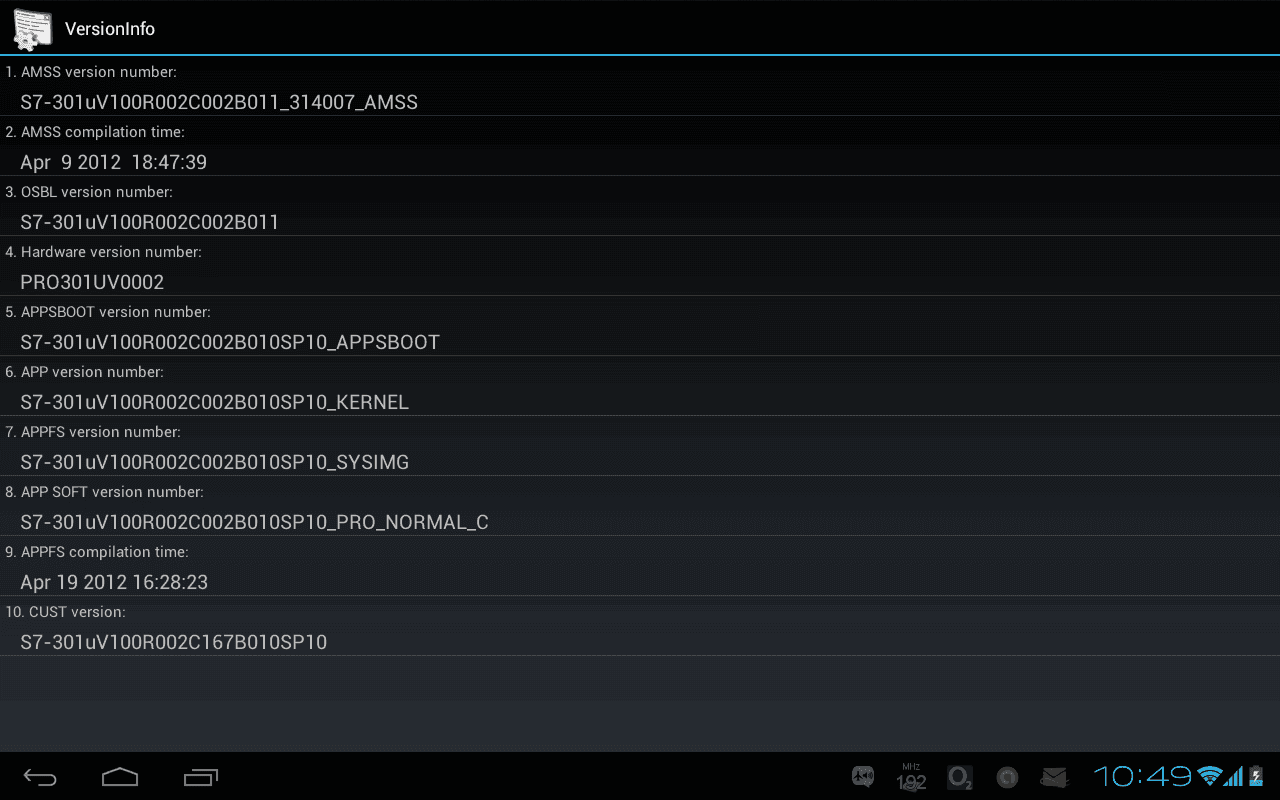This screenshot has width=1280, height=800.
Task: Tap the O2 notification icon
Action: click(x=959, y=777)
